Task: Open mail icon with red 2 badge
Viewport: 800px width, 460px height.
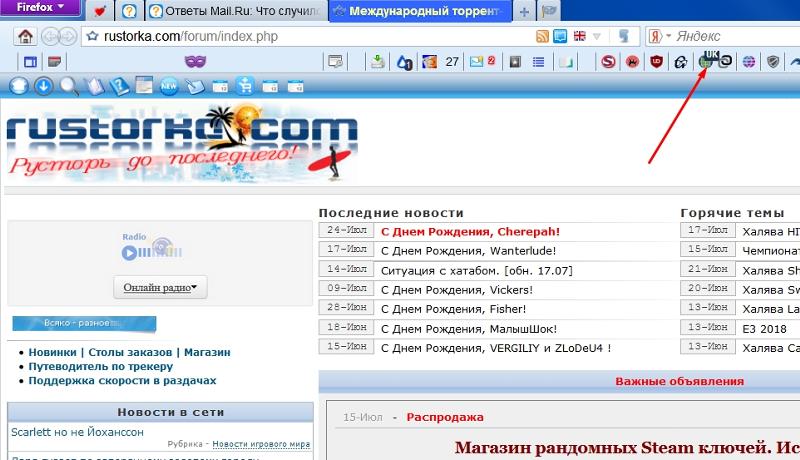Action: coord(482,62)
